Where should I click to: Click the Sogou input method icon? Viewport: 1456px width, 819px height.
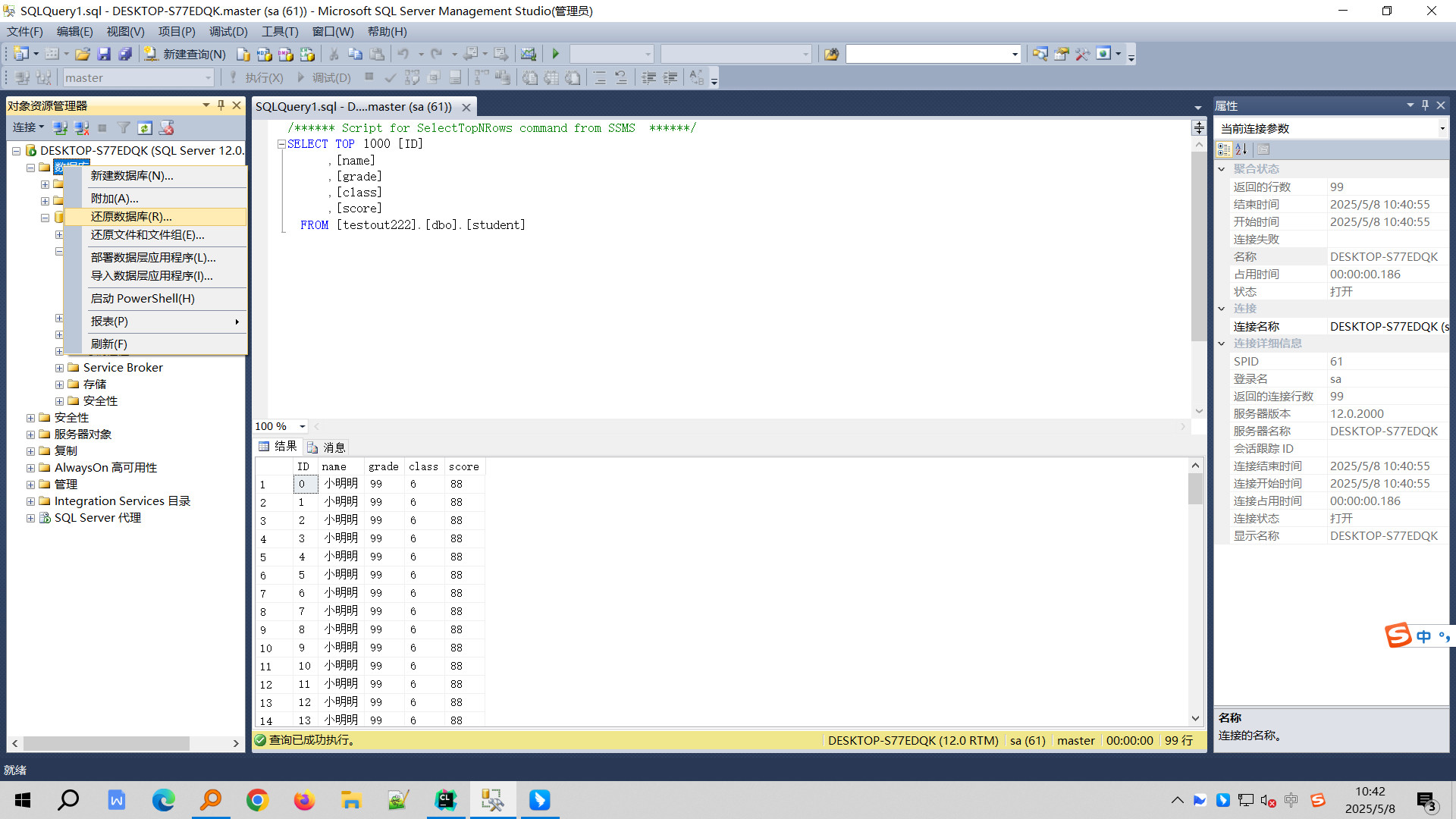(x=1398, y=635)
